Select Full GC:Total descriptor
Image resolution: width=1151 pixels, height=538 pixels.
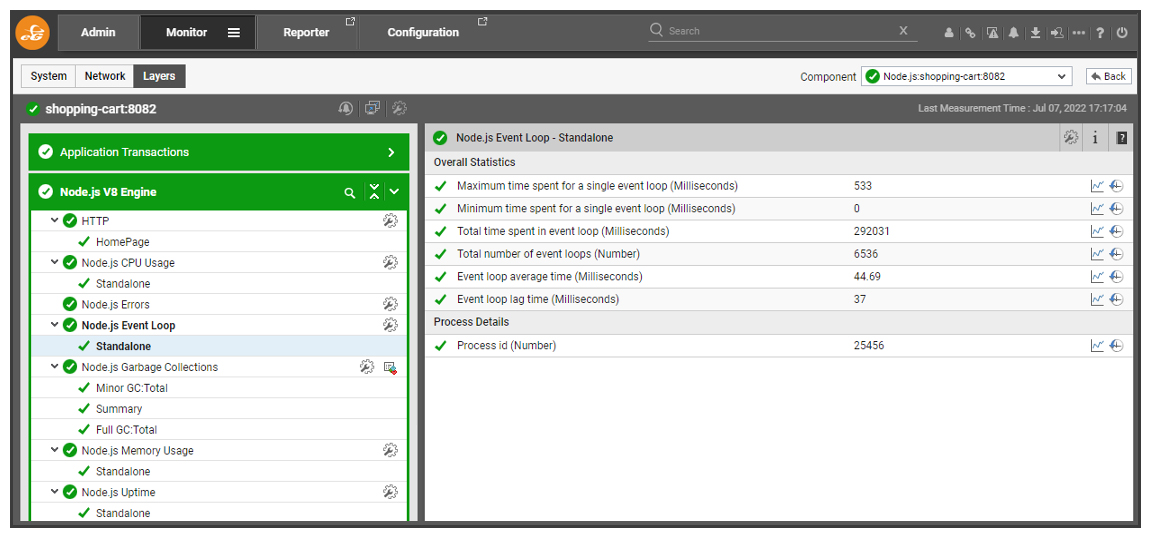(x=126, y=429)
